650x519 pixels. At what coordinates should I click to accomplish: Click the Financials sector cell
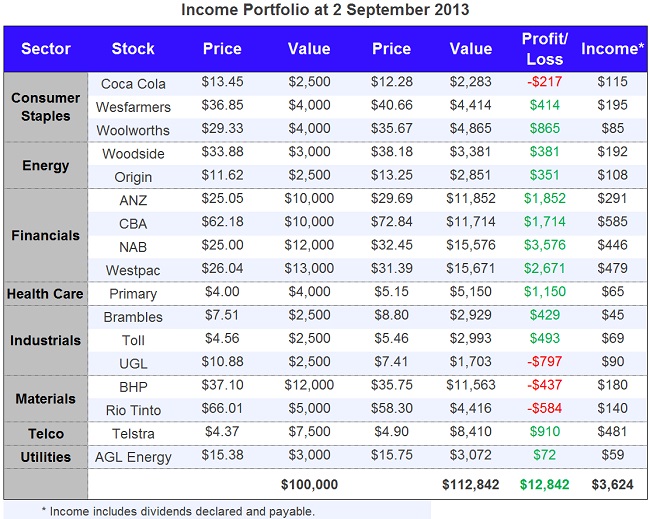coord(46,236)
